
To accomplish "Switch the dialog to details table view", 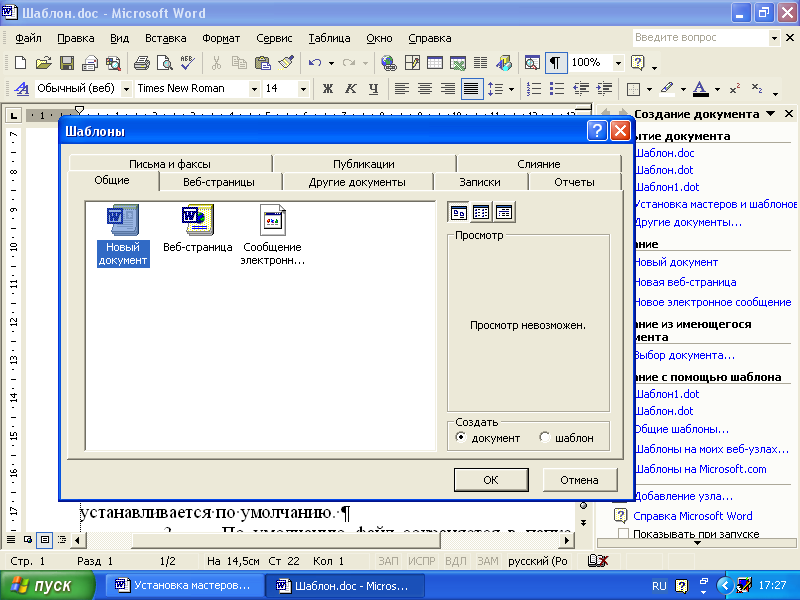I will point(504,212).
